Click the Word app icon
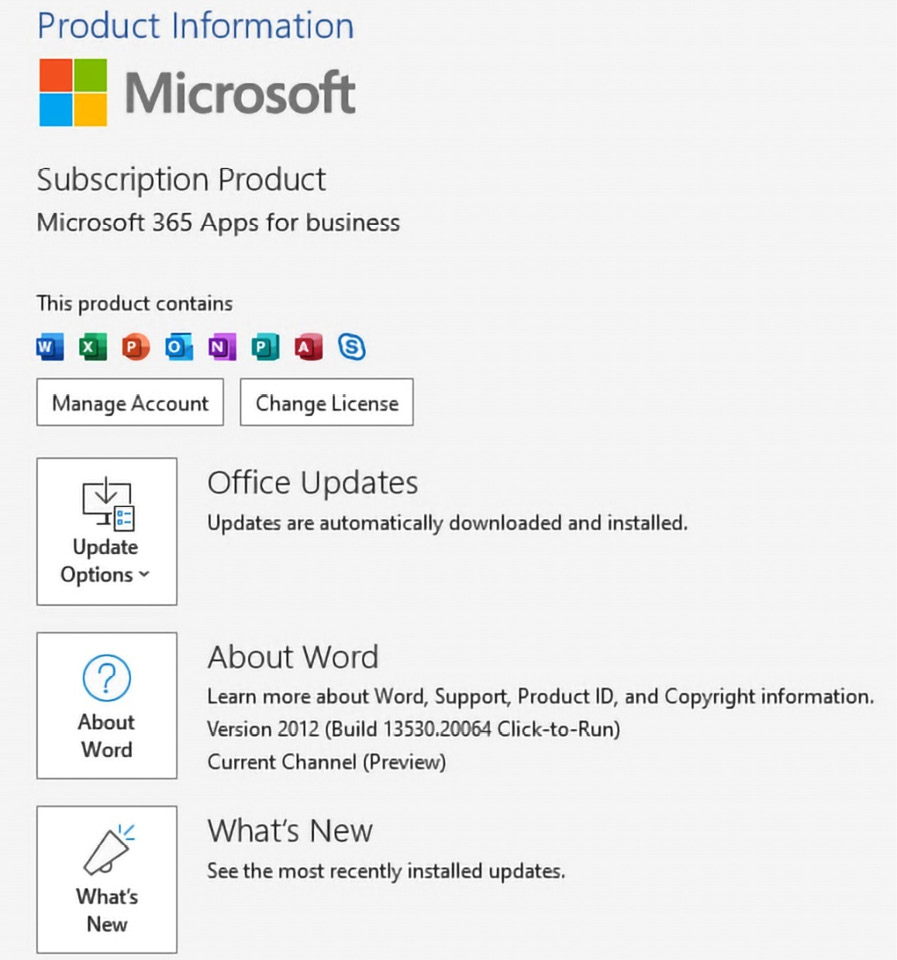The width and height of the screenshot is (897, 960). click(x=50, y=347)
